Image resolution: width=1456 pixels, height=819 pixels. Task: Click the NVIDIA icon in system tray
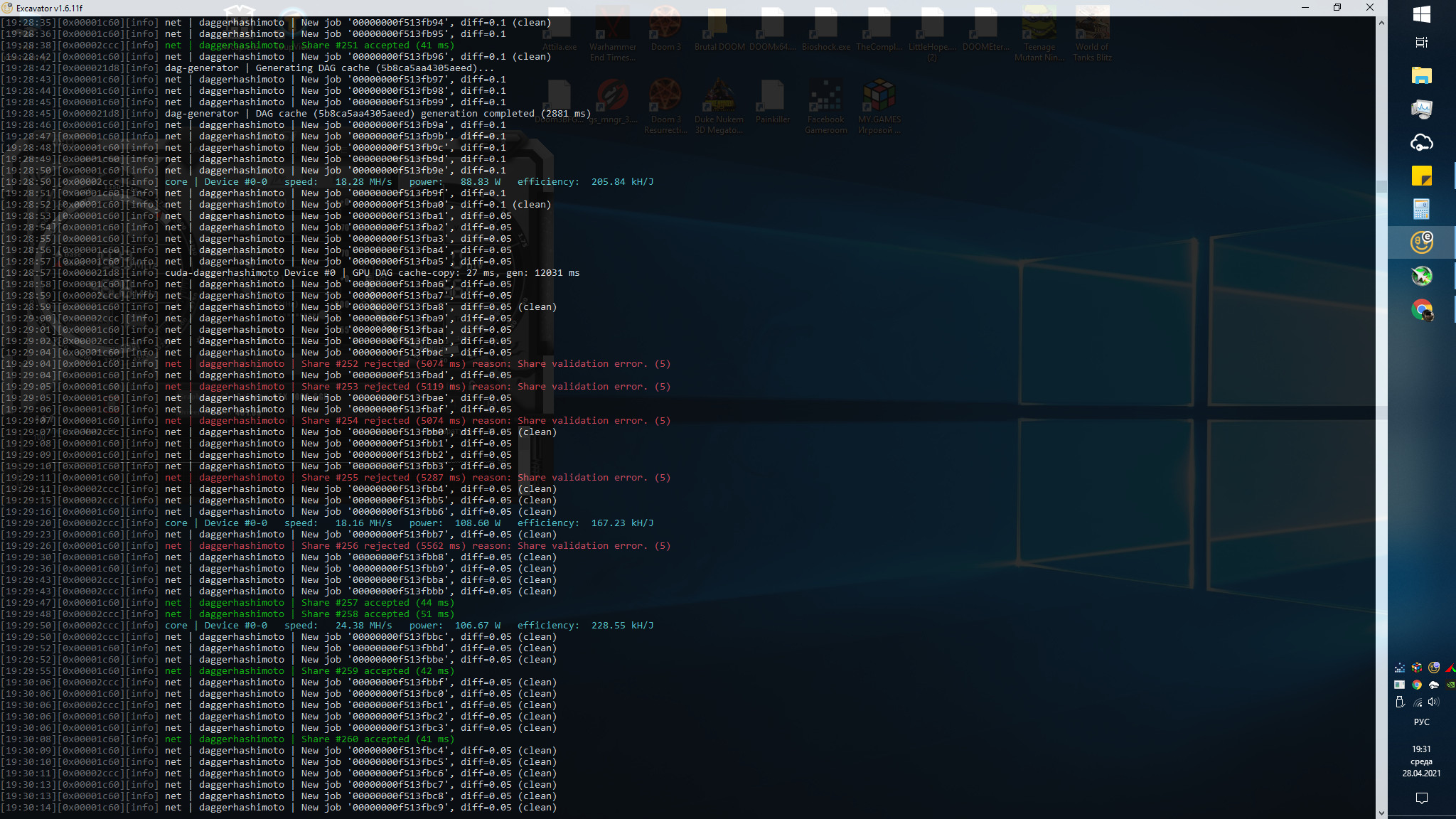pos(1450,685)
